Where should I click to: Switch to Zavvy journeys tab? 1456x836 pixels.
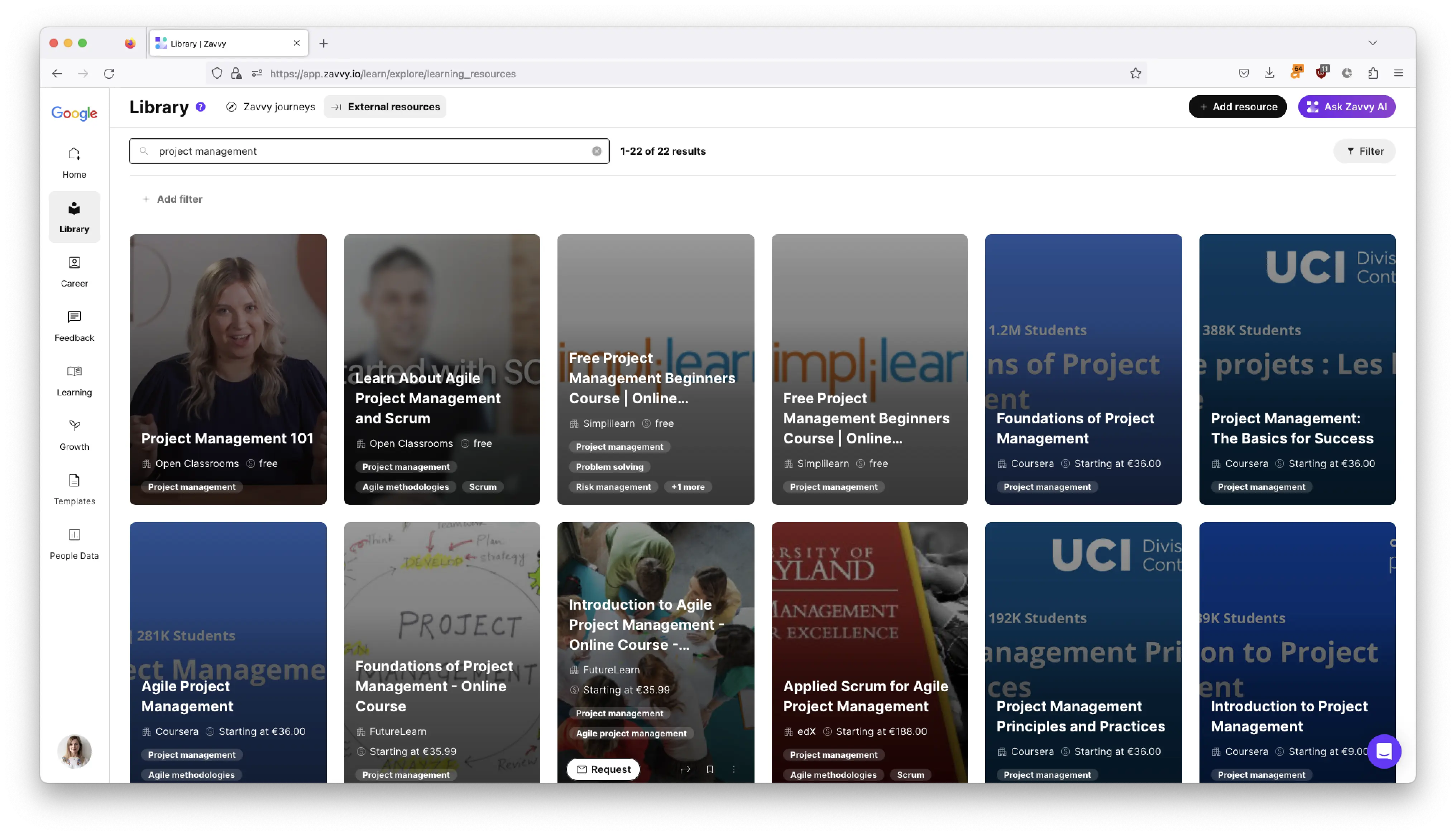pos(270,107)
